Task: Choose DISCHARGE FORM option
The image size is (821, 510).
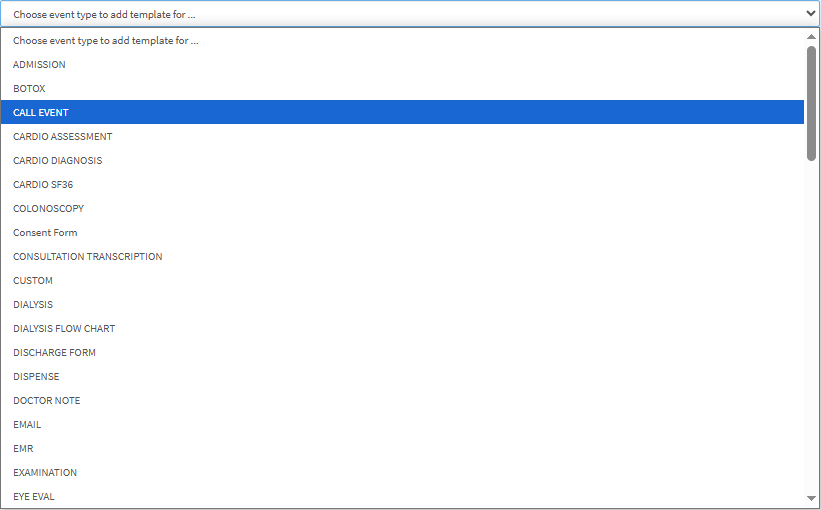Action: pyautogui.click(x=402, y=353)
